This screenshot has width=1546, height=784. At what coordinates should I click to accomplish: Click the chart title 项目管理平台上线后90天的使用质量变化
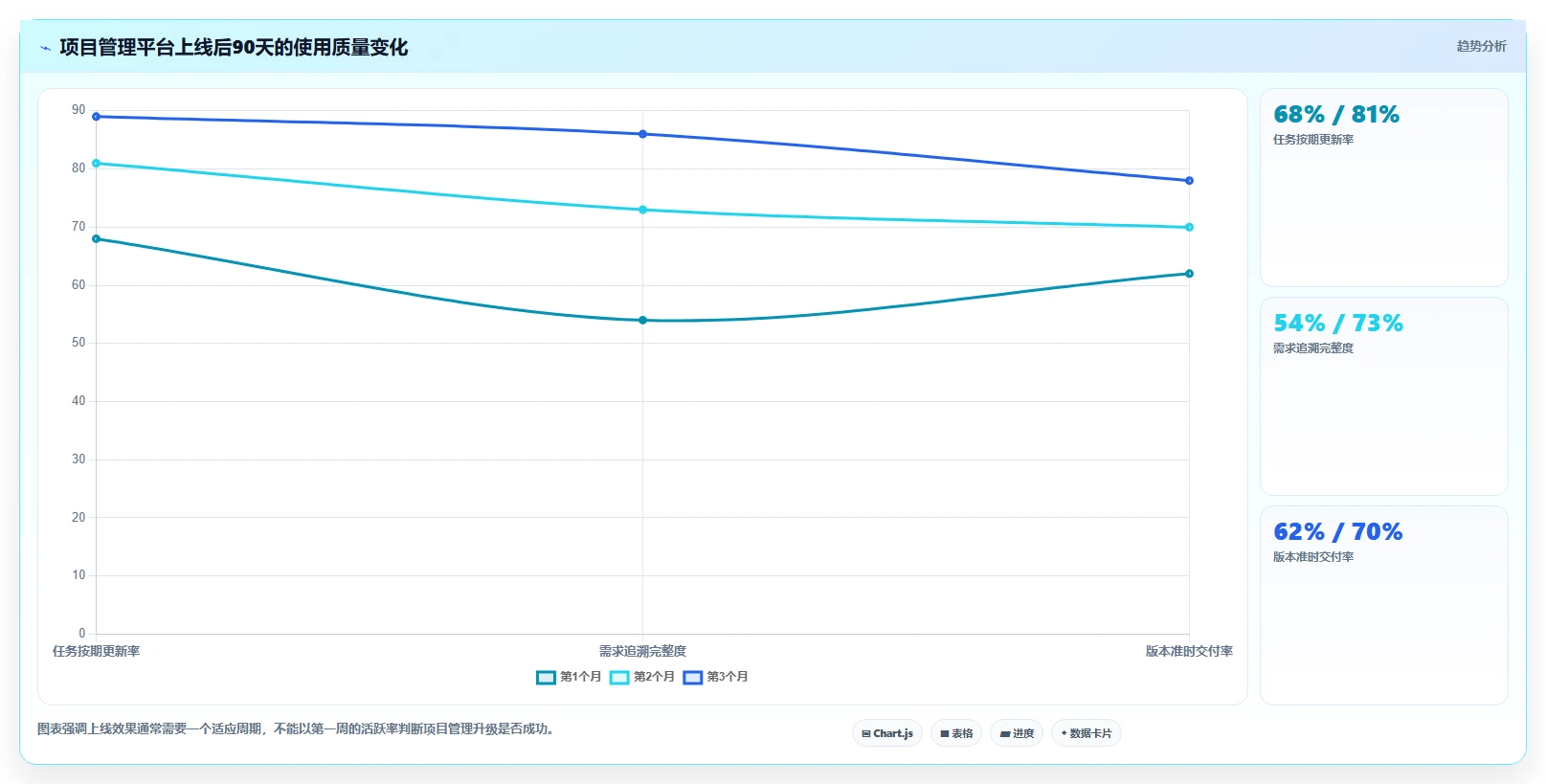click(234, 47)
